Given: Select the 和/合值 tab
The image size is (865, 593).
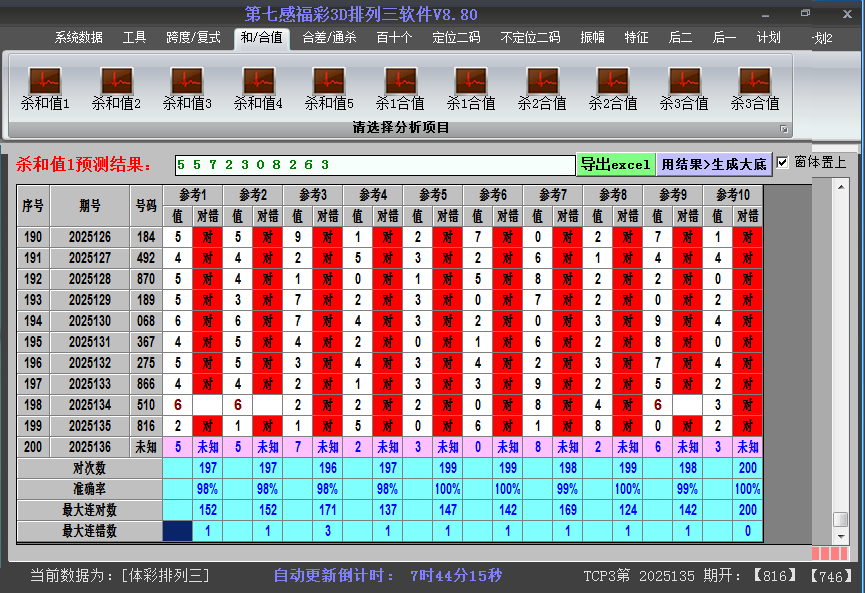Looking at the screenshot, I should click(261, 38).
